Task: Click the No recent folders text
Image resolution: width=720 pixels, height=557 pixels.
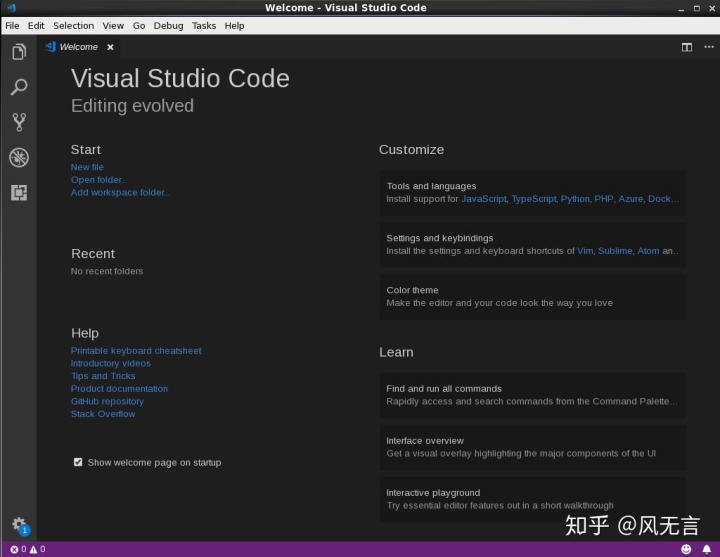Action: 107,271
